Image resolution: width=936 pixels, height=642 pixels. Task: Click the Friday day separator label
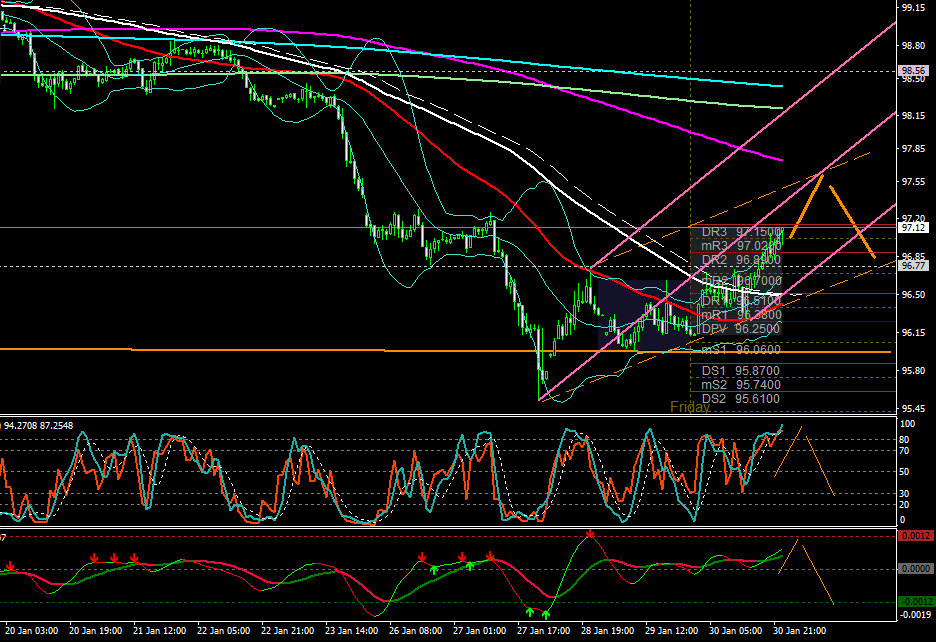coord(689,407)
